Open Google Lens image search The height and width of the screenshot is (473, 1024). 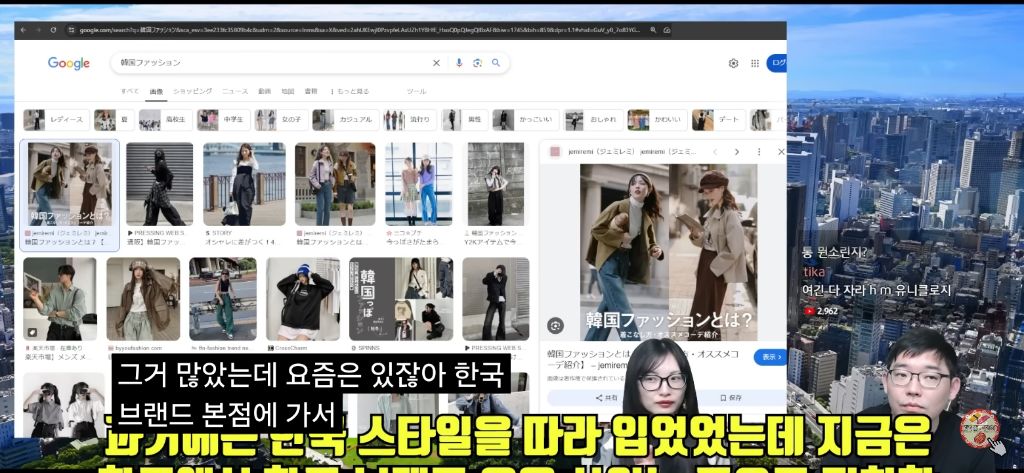click(477, 63)
